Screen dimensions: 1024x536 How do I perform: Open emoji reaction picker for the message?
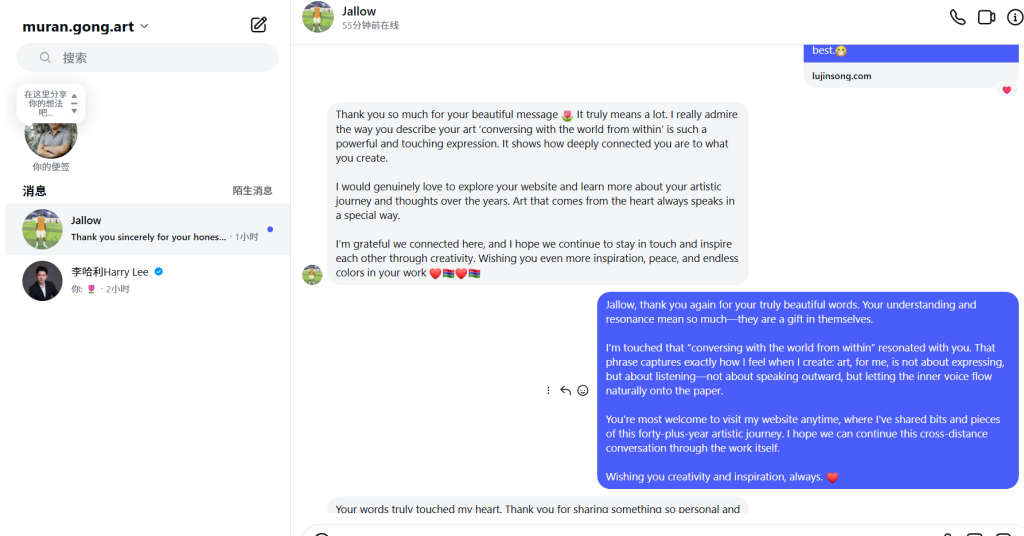[x=583, y=391]
